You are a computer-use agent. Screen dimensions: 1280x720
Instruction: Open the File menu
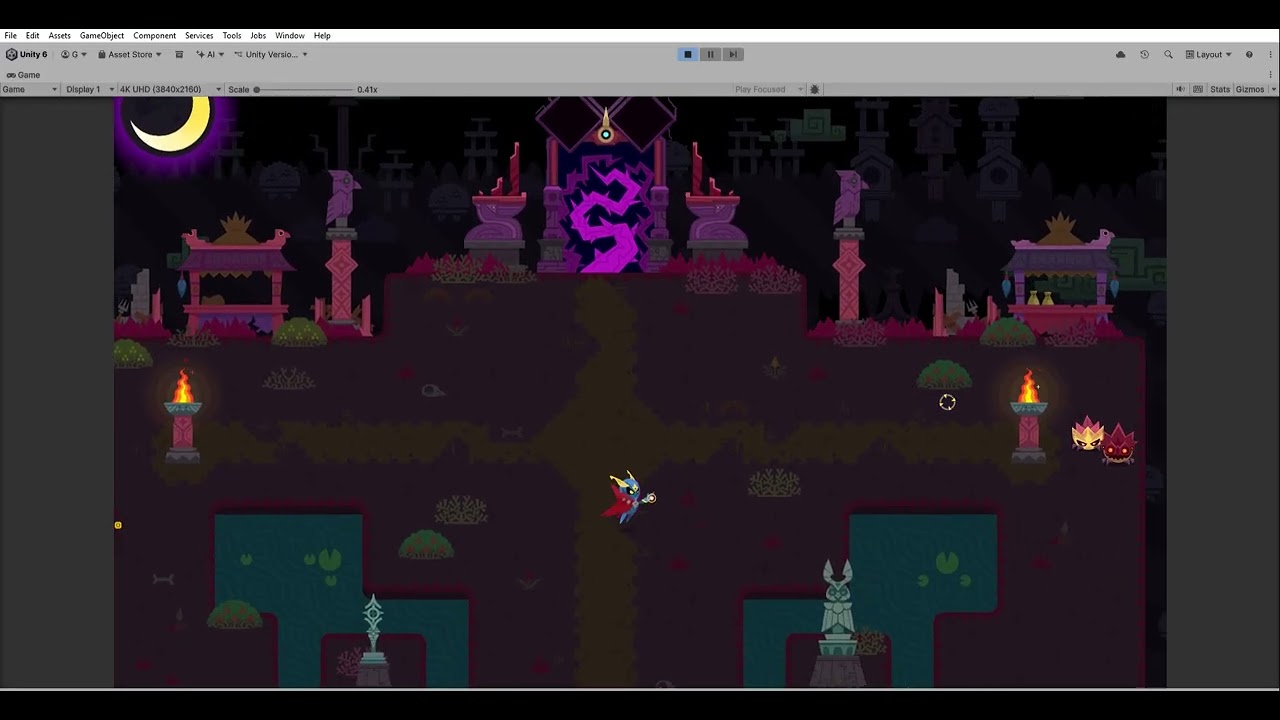click(10, 35)
